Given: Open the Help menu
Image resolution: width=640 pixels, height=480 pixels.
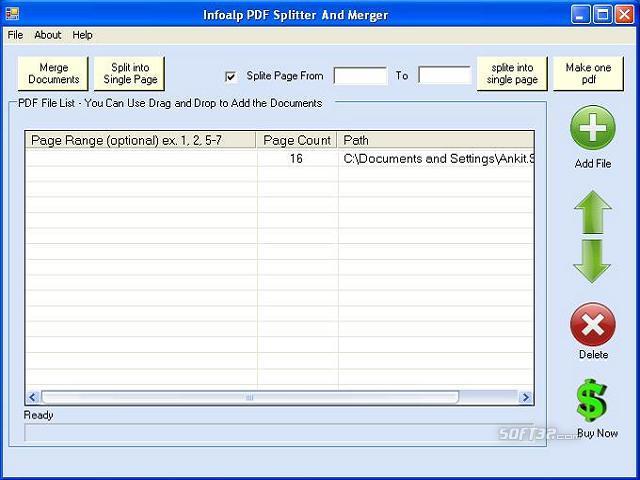Looking at the screenshot, I should pyautogui.click(x=82, y=35).
